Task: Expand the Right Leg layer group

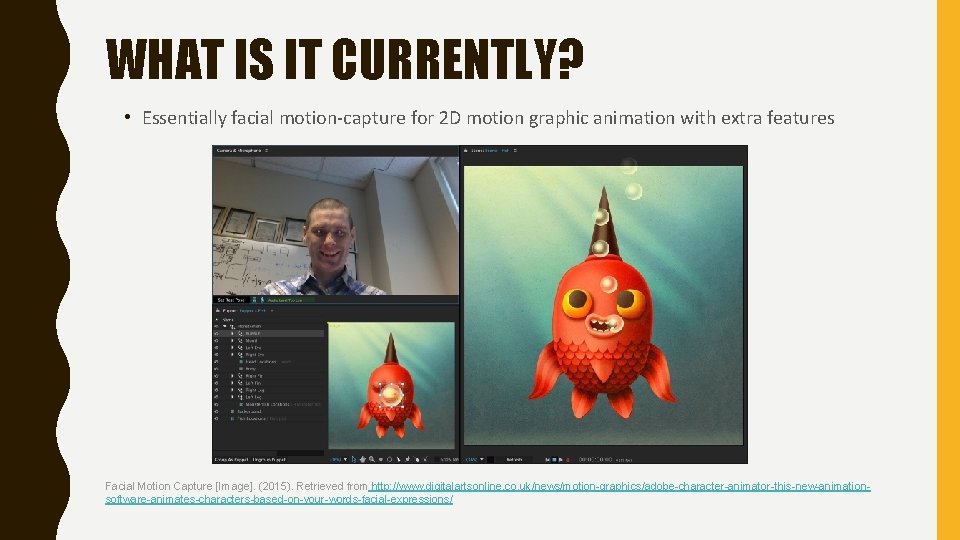Action: coord(232,390)
